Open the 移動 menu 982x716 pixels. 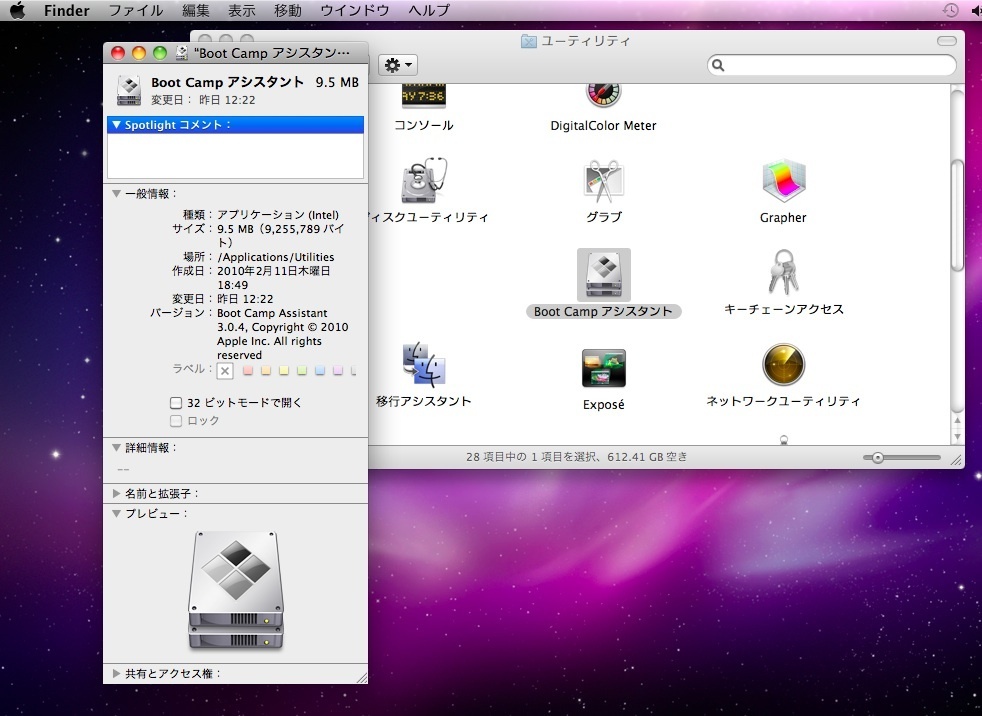pyautogui.click(x=288, y=10)
